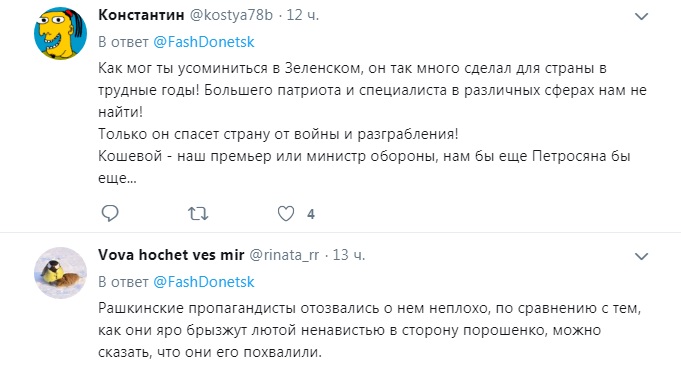Open the tweet via 13 ч. timestamp
The width and height of the screenshot is (681, 367).
coord(349,255)
